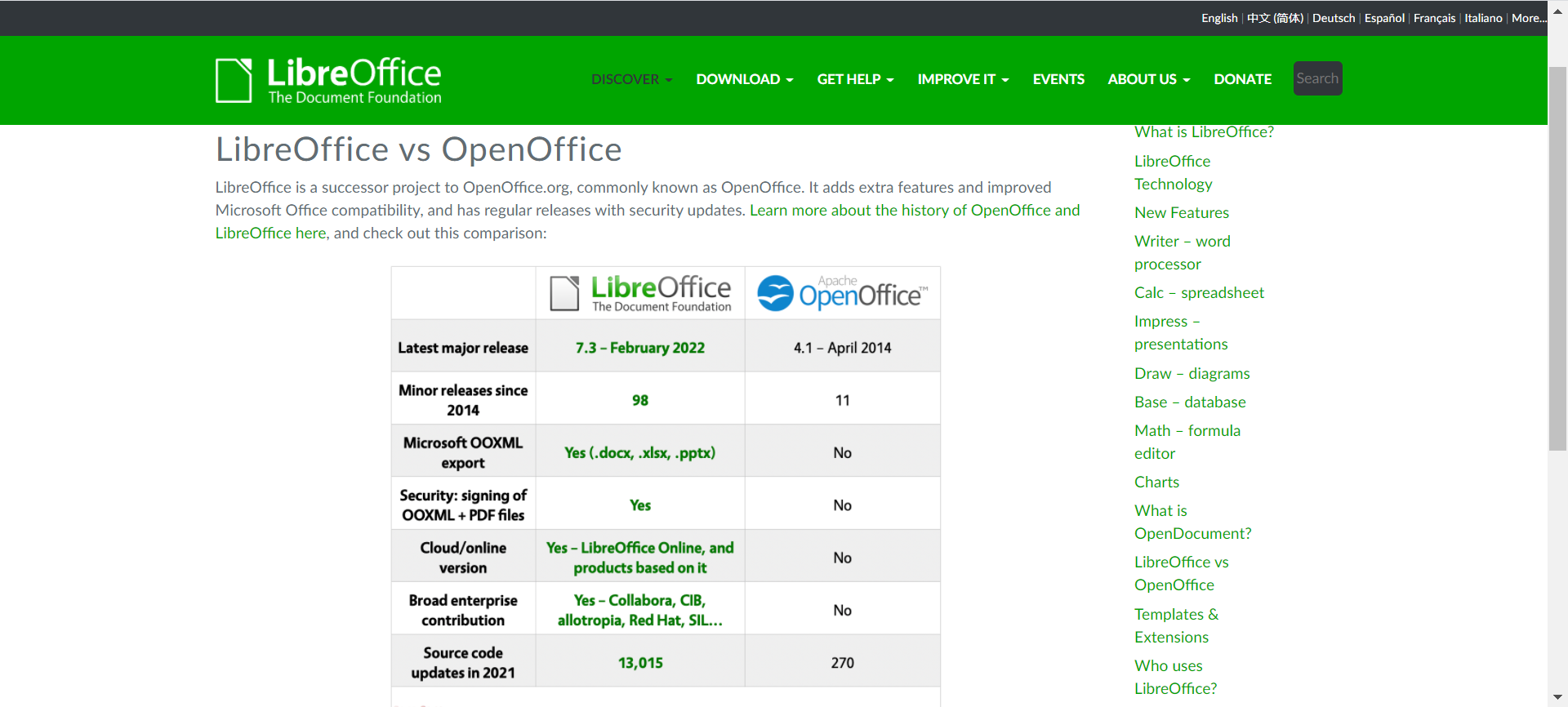This screenshot has width=1568, height=707.
Task: Click the scrollbar up arrow
Action: click(1557, 11)
